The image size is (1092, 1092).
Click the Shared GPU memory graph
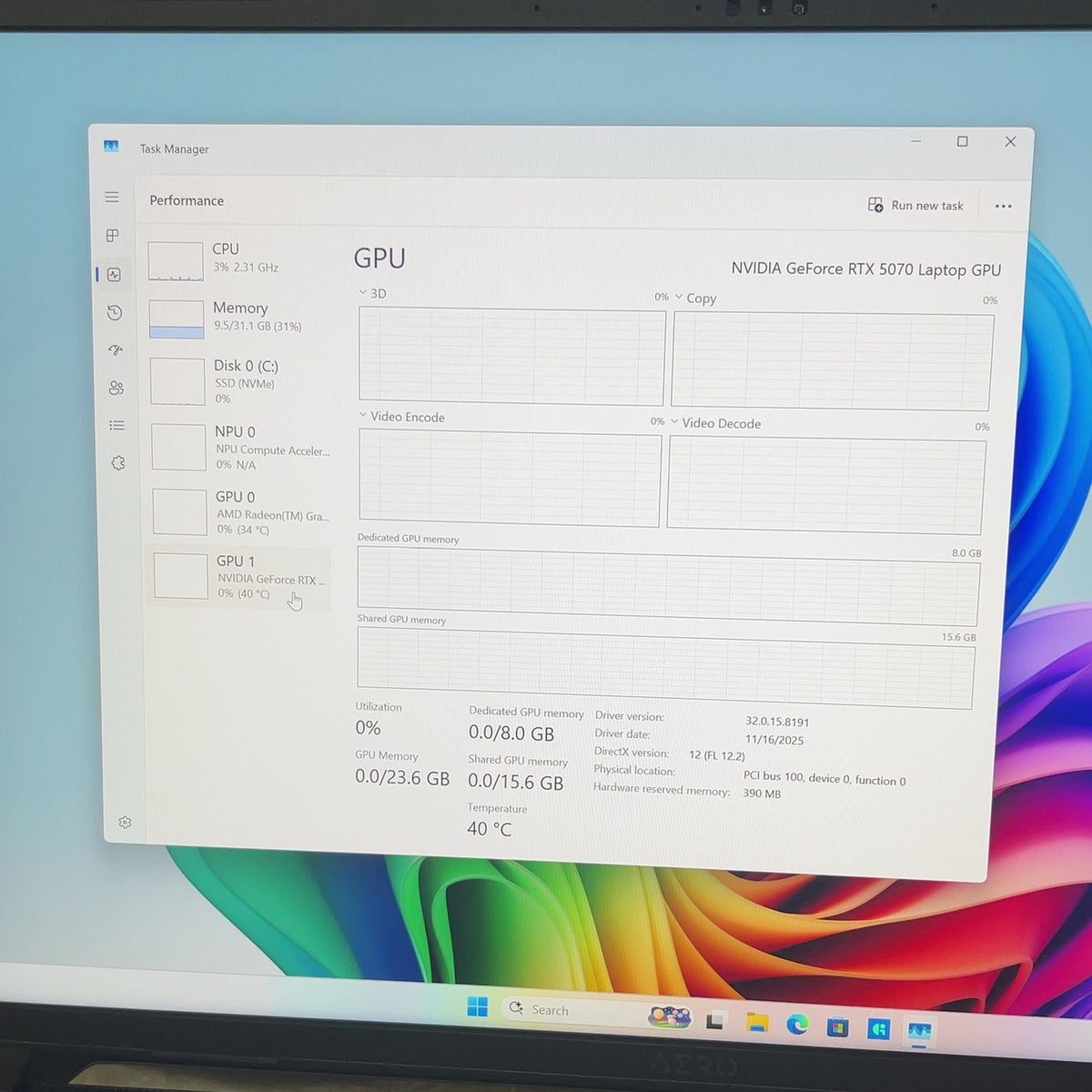pos(665,669)
